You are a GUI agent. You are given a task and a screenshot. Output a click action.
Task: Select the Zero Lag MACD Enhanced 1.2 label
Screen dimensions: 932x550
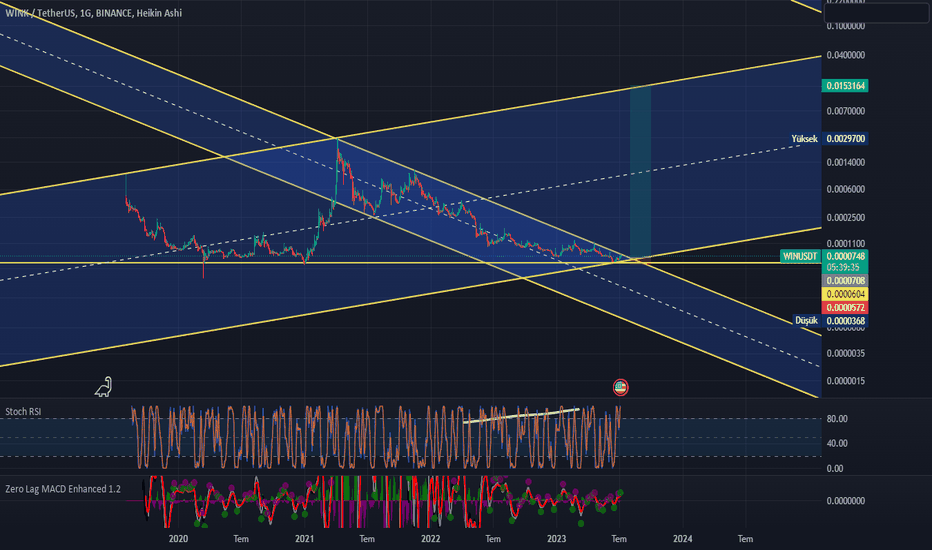(63, 489)
